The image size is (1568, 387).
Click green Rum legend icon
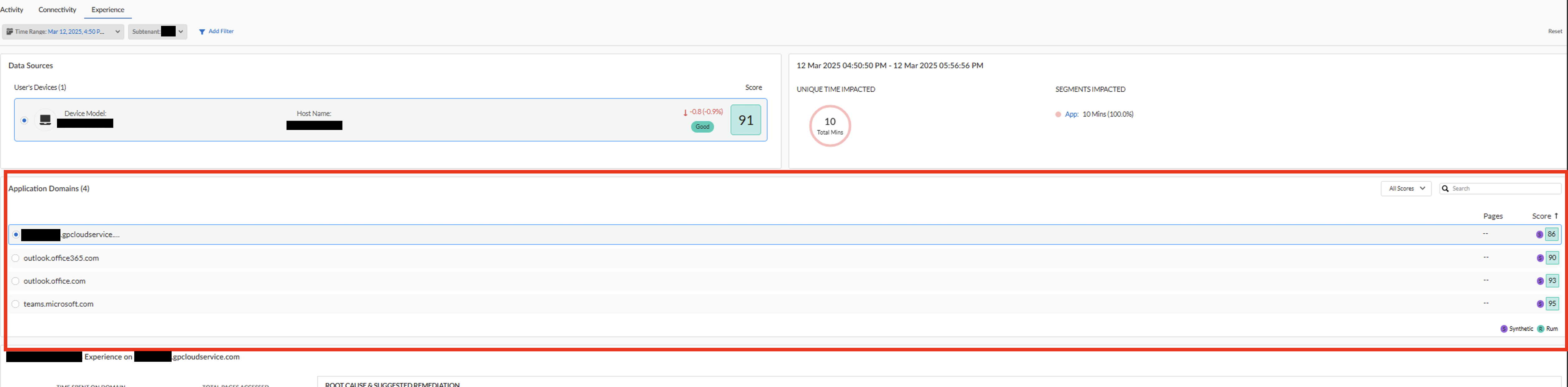point(1541,329)
